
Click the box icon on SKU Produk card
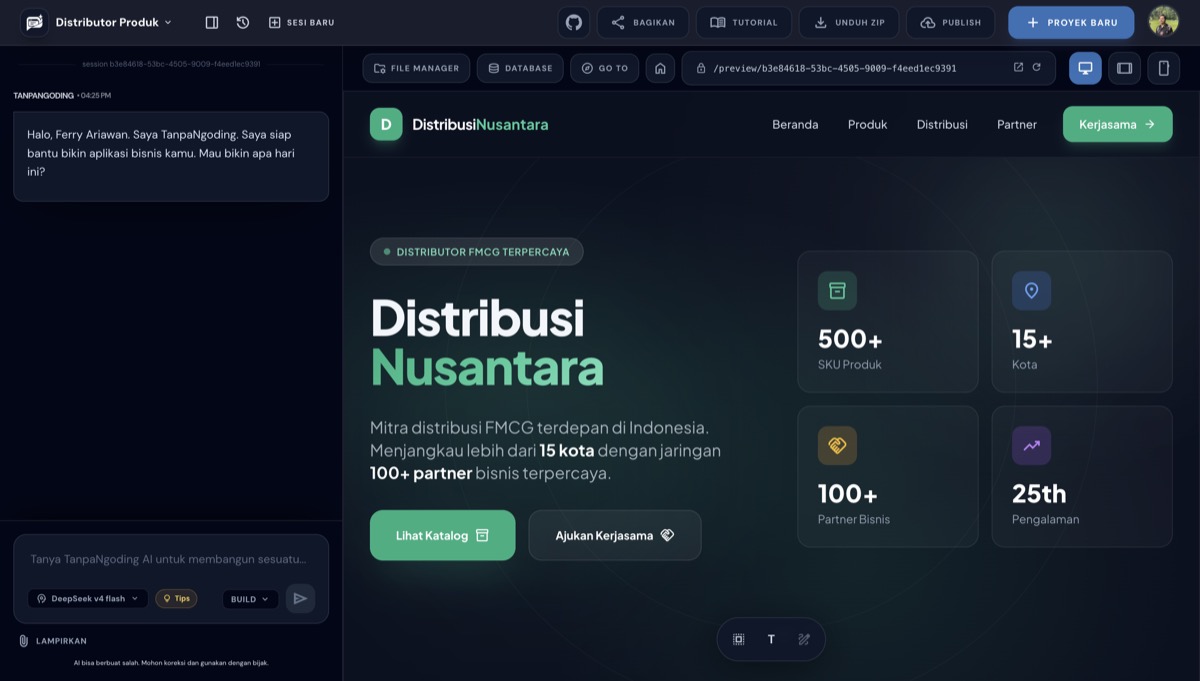pos(837,290)
